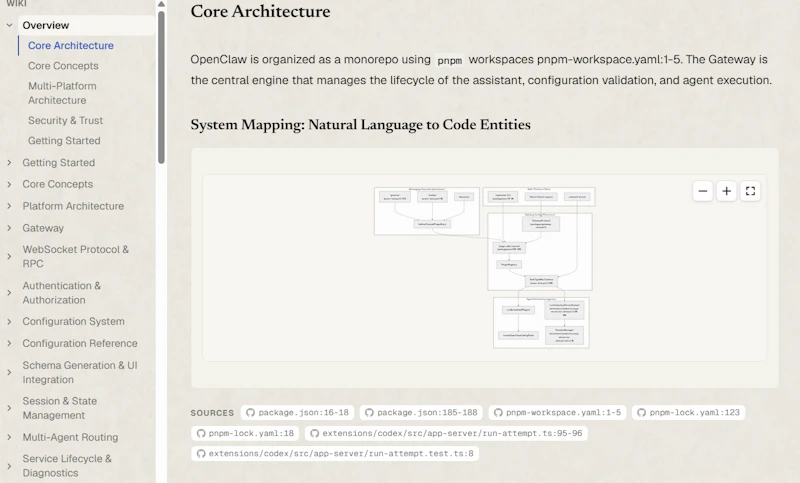
Task: Click the sidebar scrollbar up arrow
Action: (x=161, y=4)
